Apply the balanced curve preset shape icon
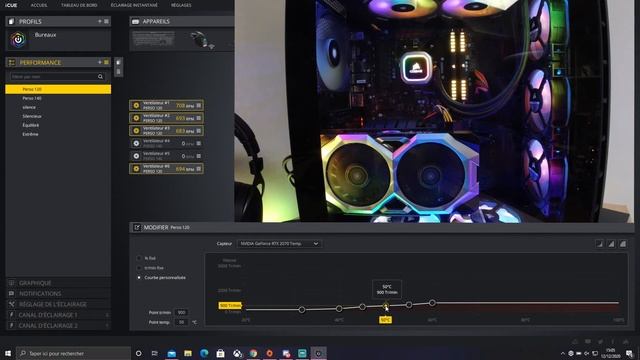Image resolution: width=640 pixels, height=360 pixels. pos(611,244)
